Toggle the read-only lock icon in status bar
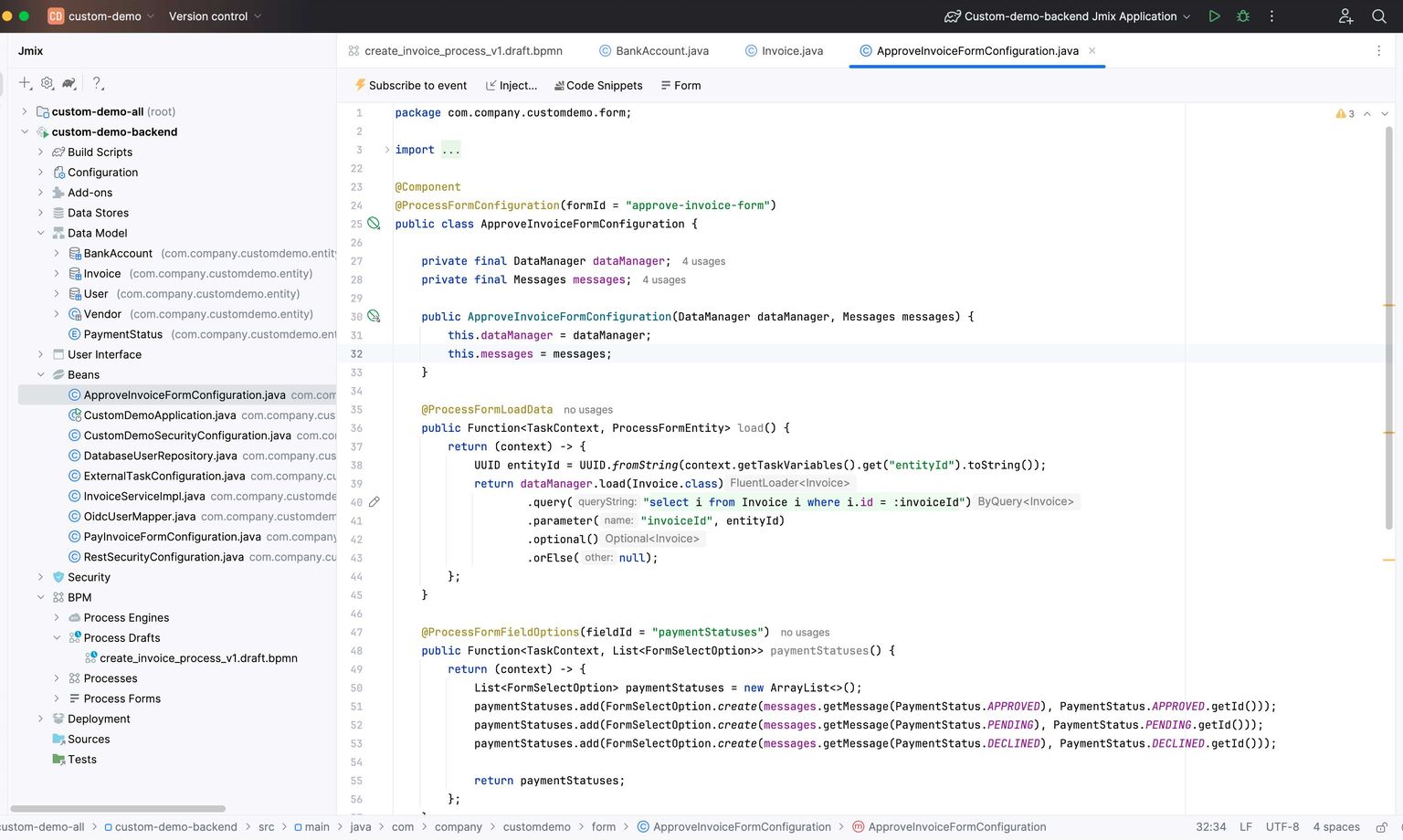This screenshot has width=1403, height=840. (x=1382, y=827)
